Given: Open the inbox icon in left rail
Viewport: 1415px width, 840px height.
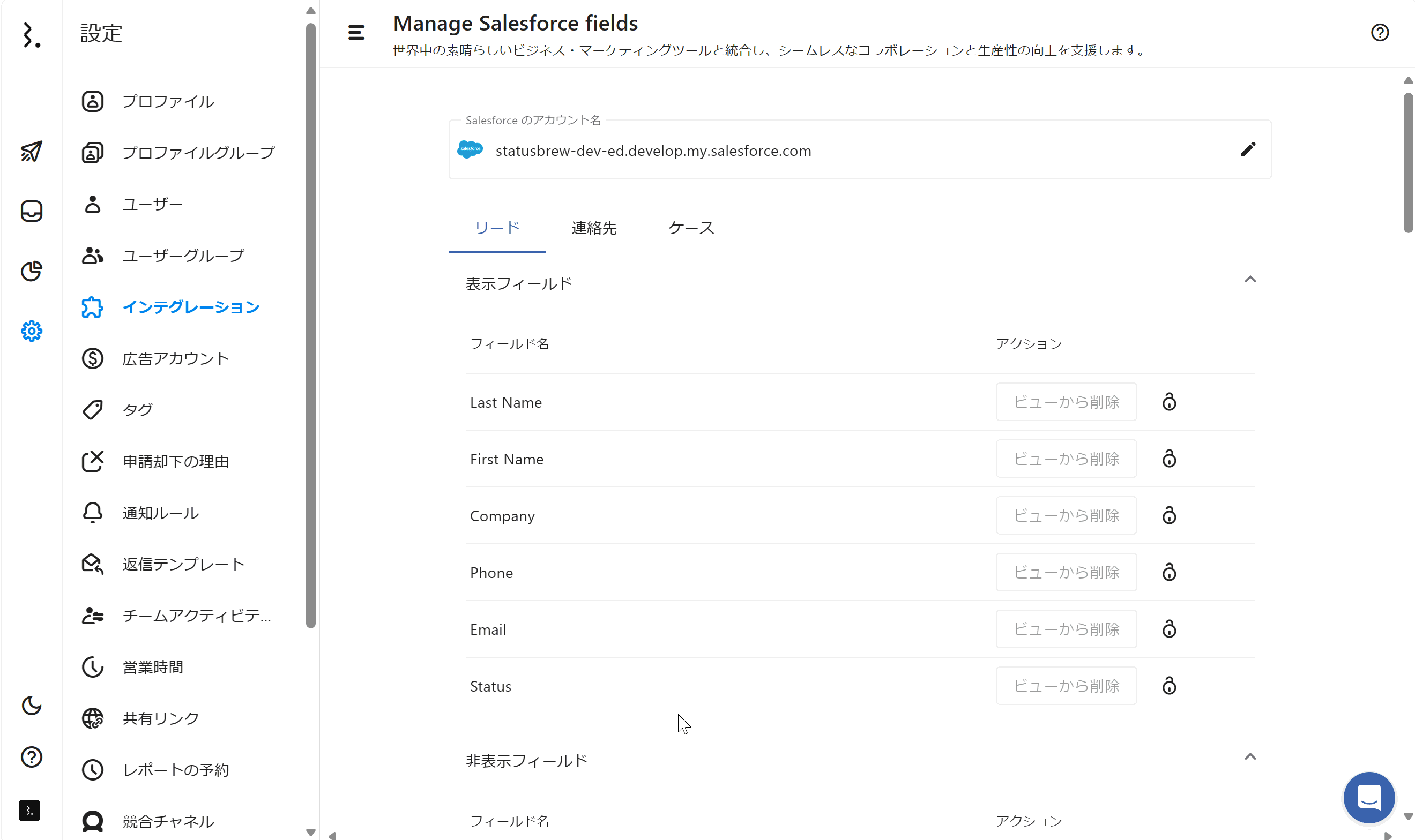Looking at the screenshot, I should pos(31,211).
